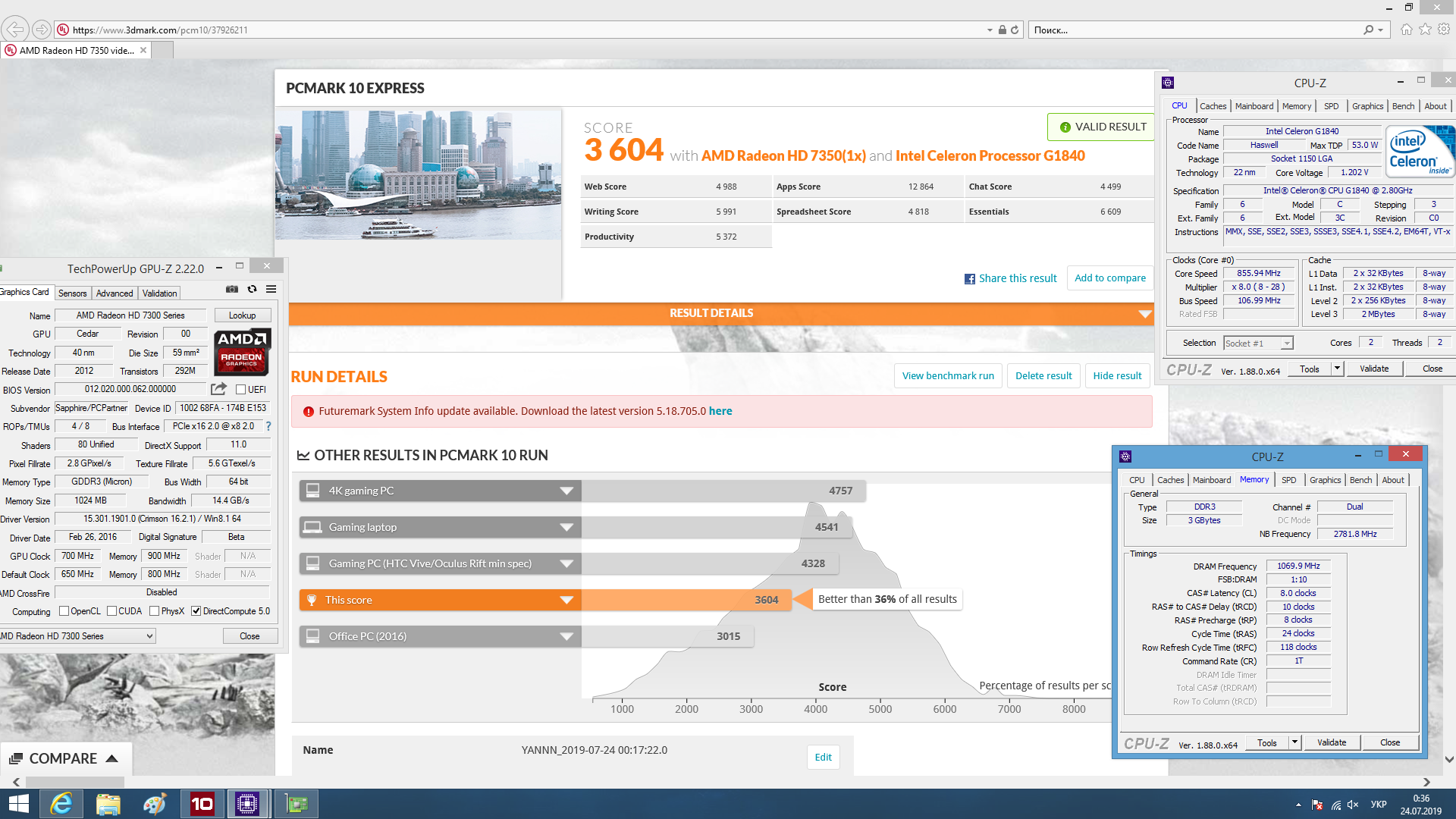Open browser home page icon

1407,30
